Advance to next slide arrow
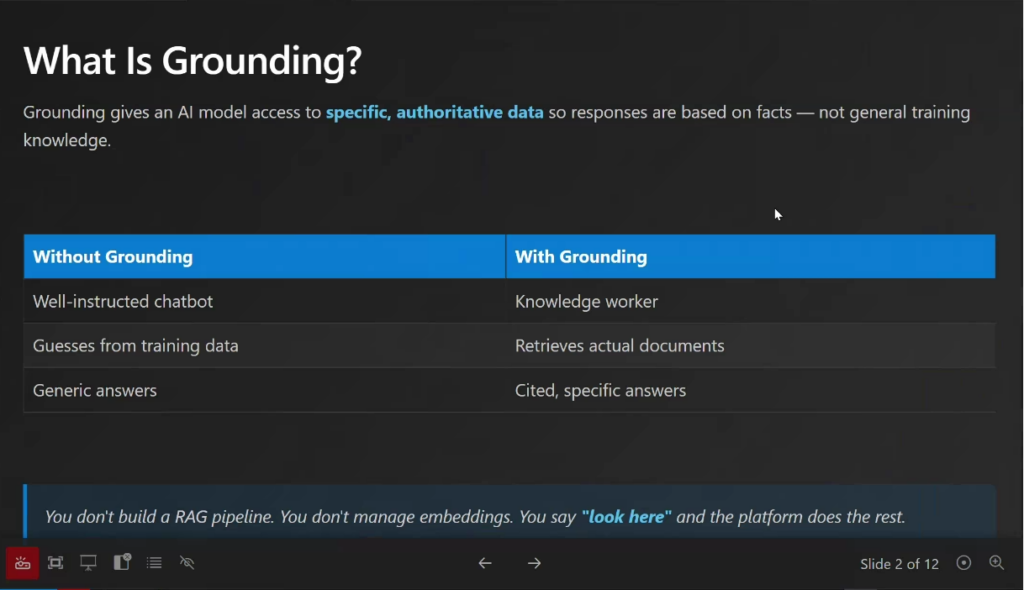Image resolution: width=1024 pixels, height=590 pixels. 534,563
